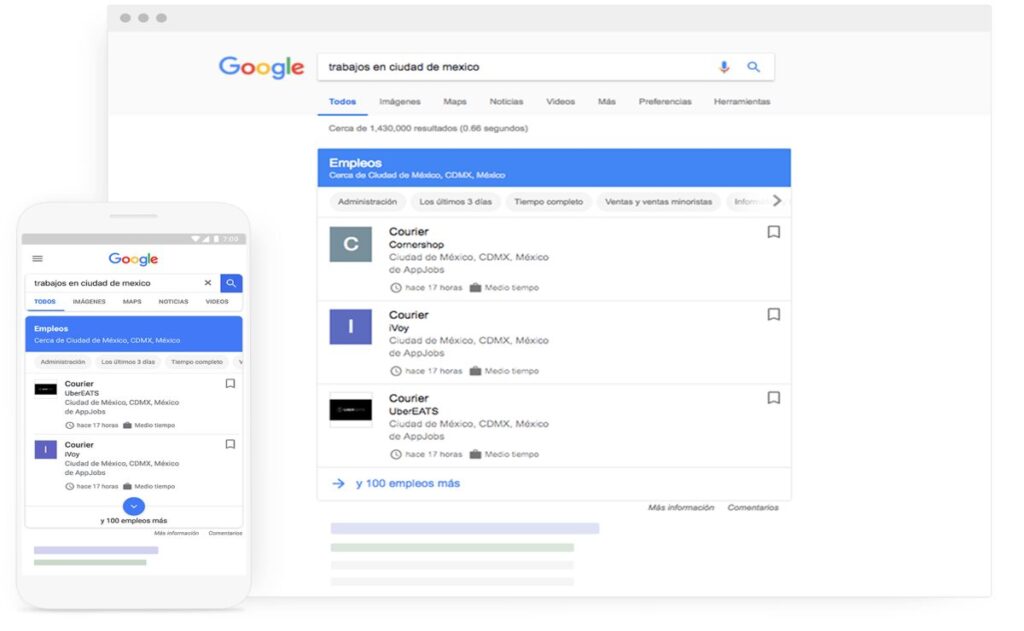Switch to NOTICIAS tab on the phone
This screenshot has height=631, width=1024.
coord(173,302)
